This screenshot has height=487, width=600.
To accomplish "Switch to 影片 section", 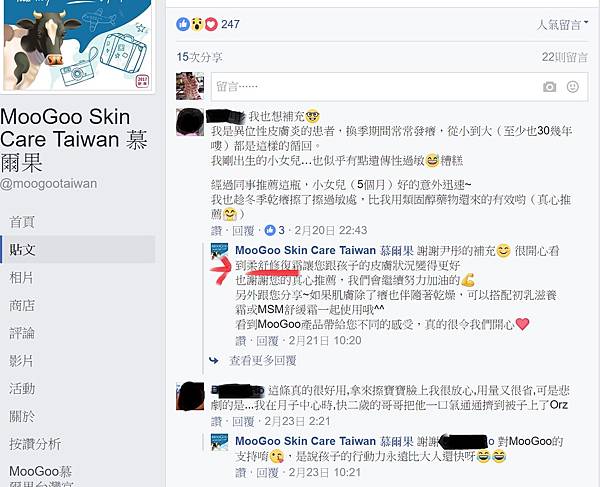I will [22, 361].
